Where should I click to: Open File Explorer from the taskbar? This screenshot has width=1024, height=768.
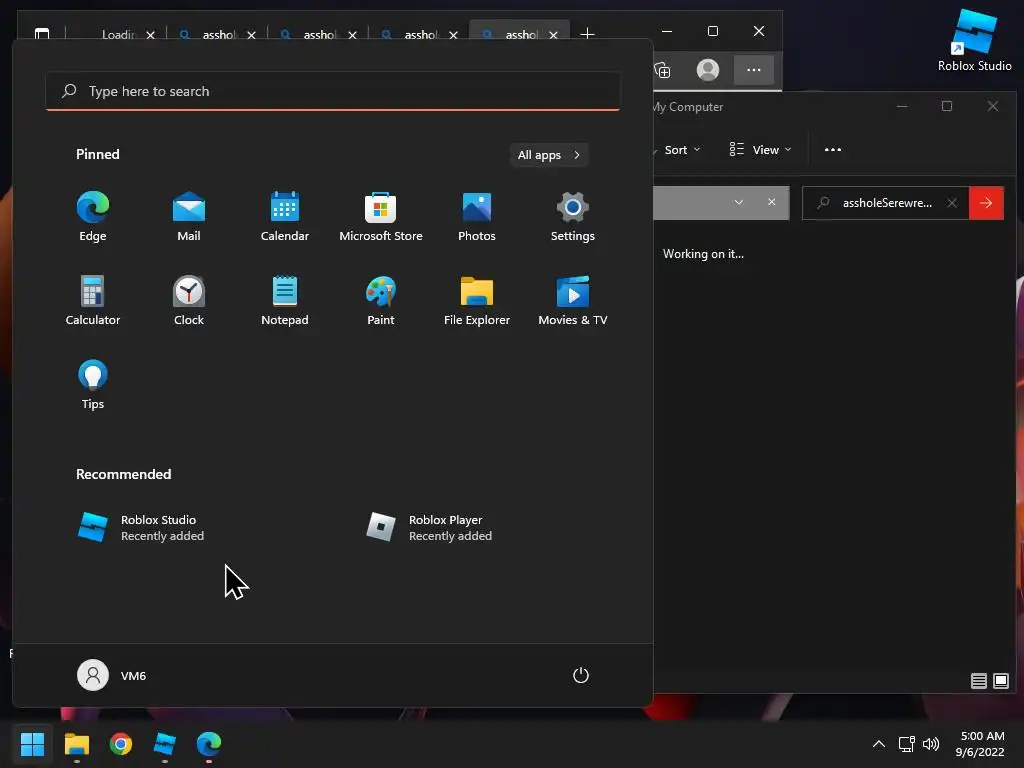tap(77, 743)
